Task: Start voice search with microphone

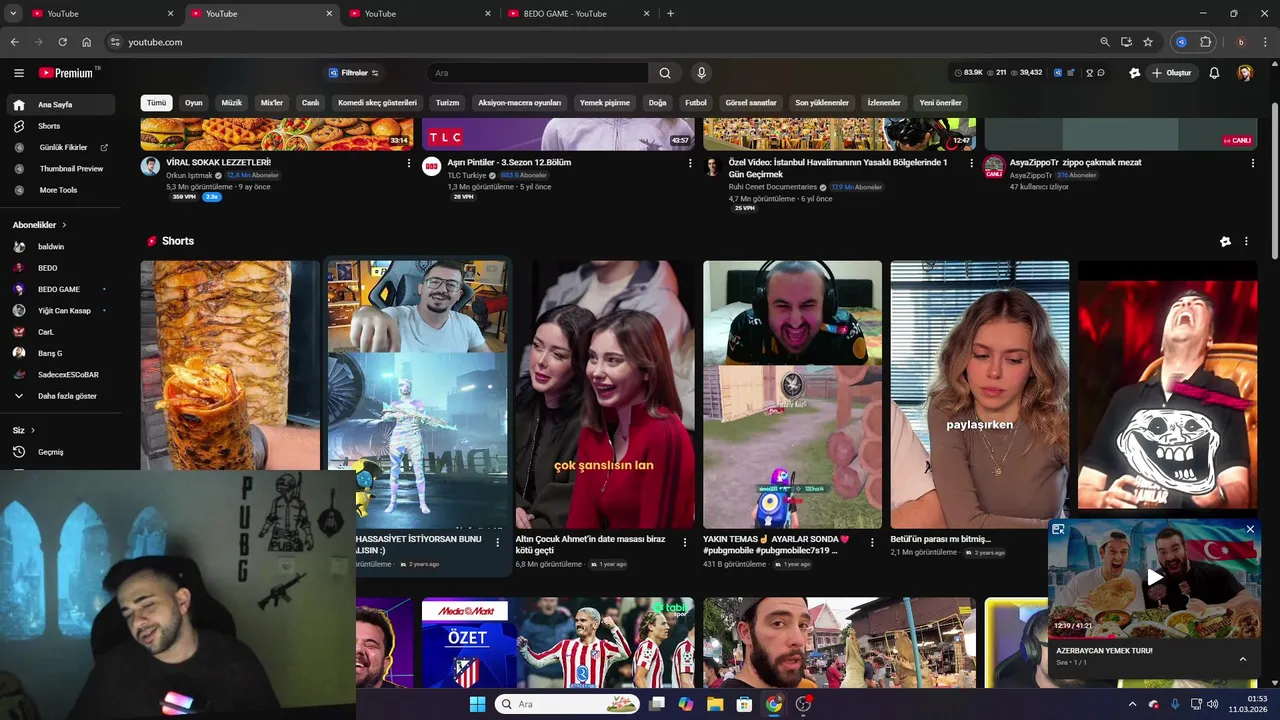Action: pos(701,73)
